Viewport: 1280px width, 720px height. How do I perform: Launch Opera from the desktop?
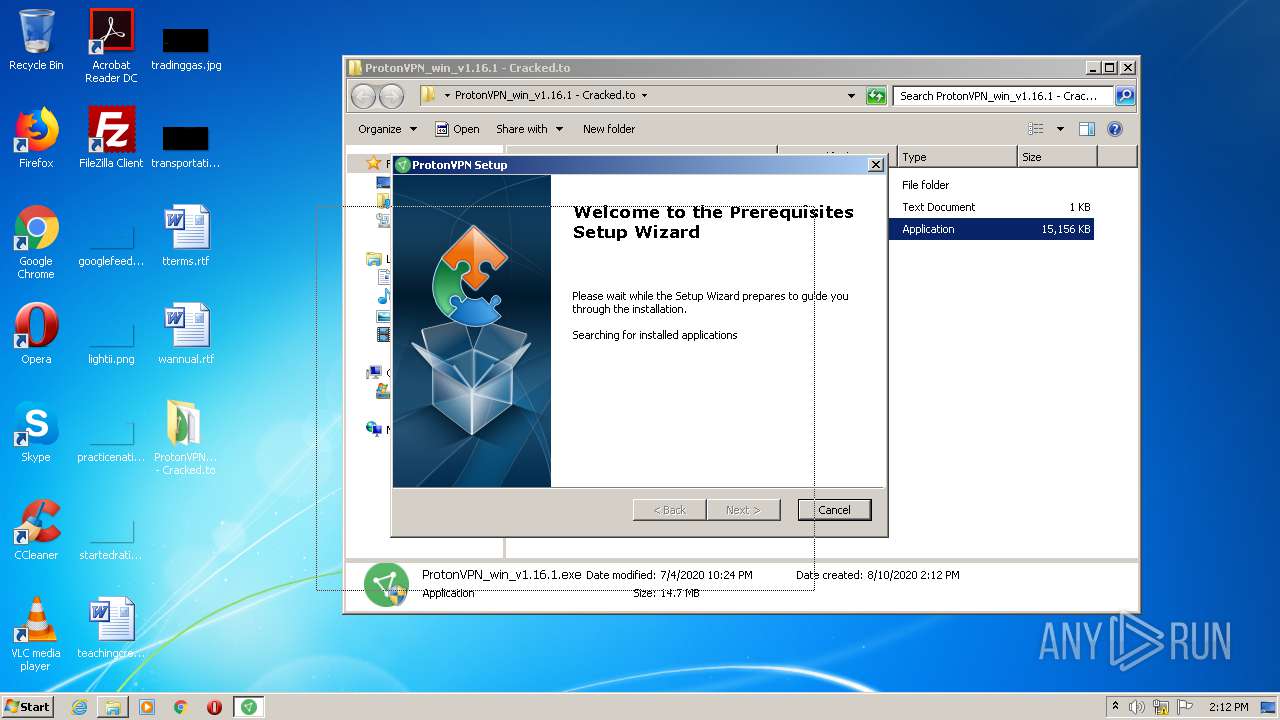pyautogui.click(x=36, y=334)
